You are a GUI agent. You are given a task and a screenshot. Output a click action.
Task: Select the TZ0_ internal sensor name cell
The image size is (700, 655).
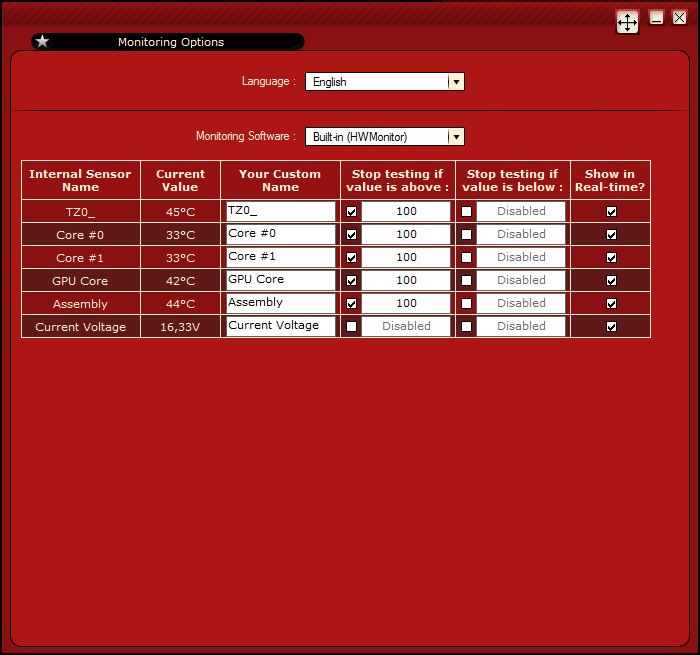pyautogui.click(x=80, y=212)
